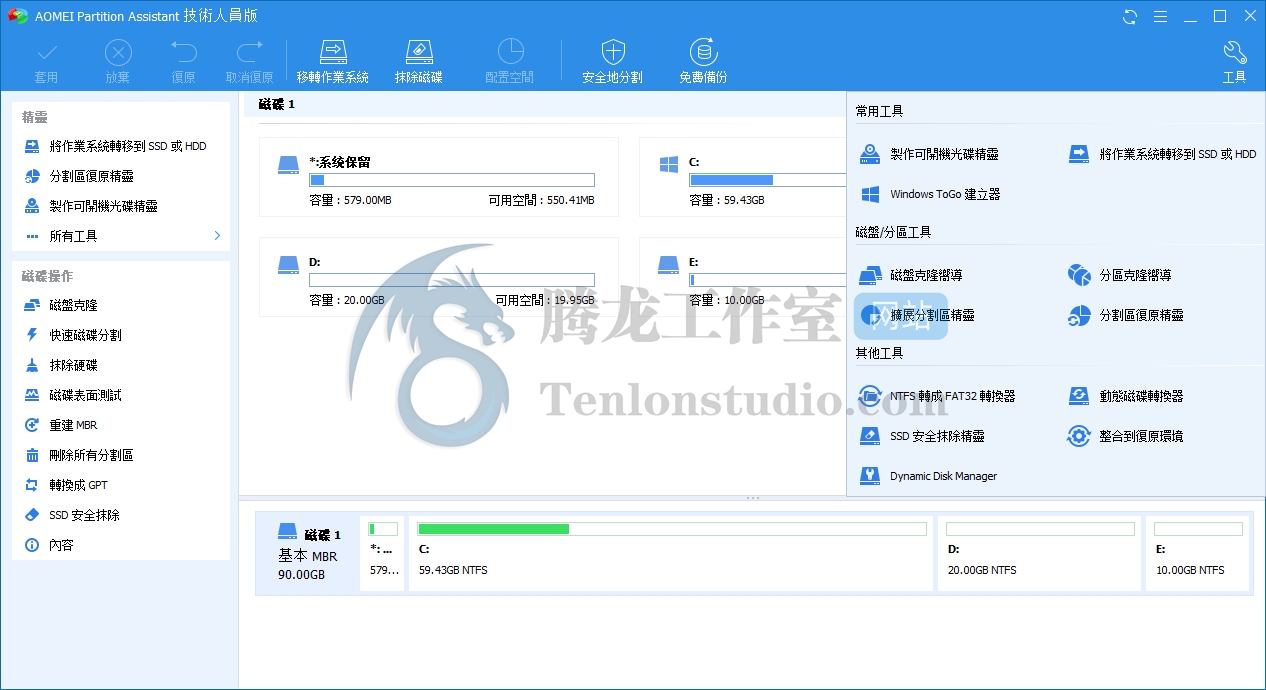Viewport: 1266px width, 690px height.
Task: Open the 安全地分割 tool
Action: click(x=612, y=61)
